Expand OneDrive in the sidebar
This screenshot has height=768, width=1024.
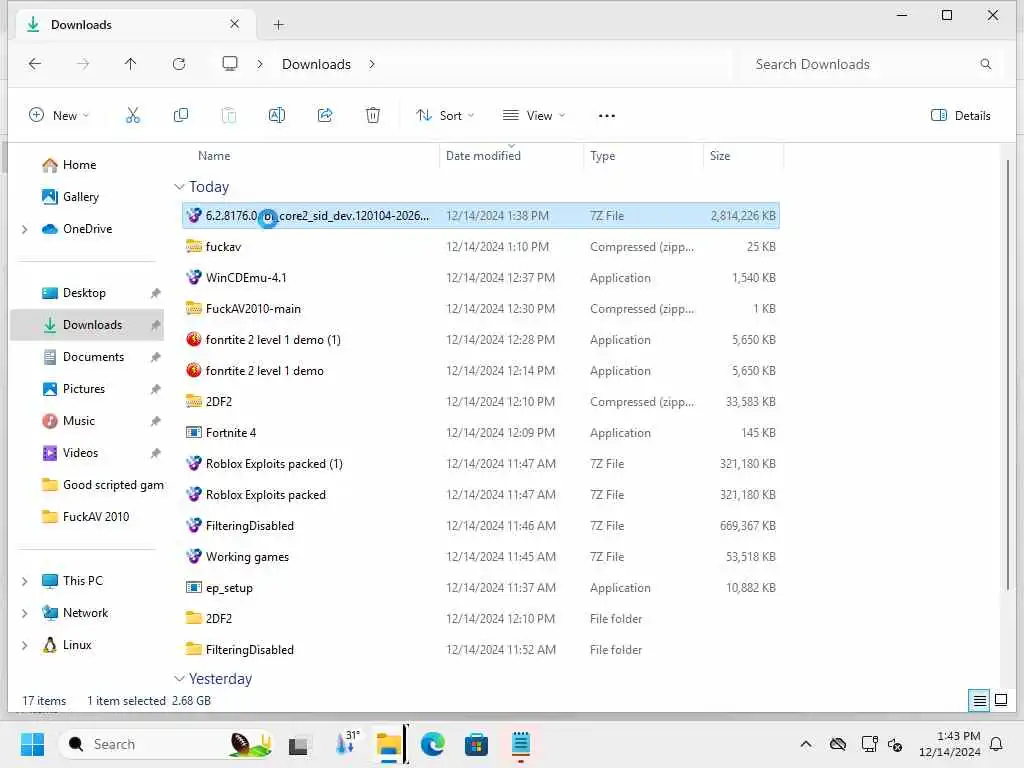point(25,229)
